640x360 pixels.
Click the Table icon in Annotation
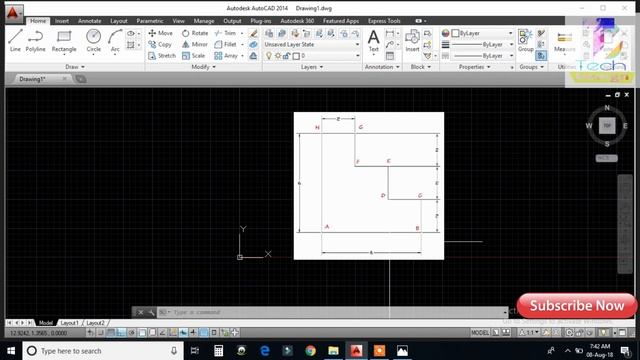pyautogui.click(x=390, y=56)
